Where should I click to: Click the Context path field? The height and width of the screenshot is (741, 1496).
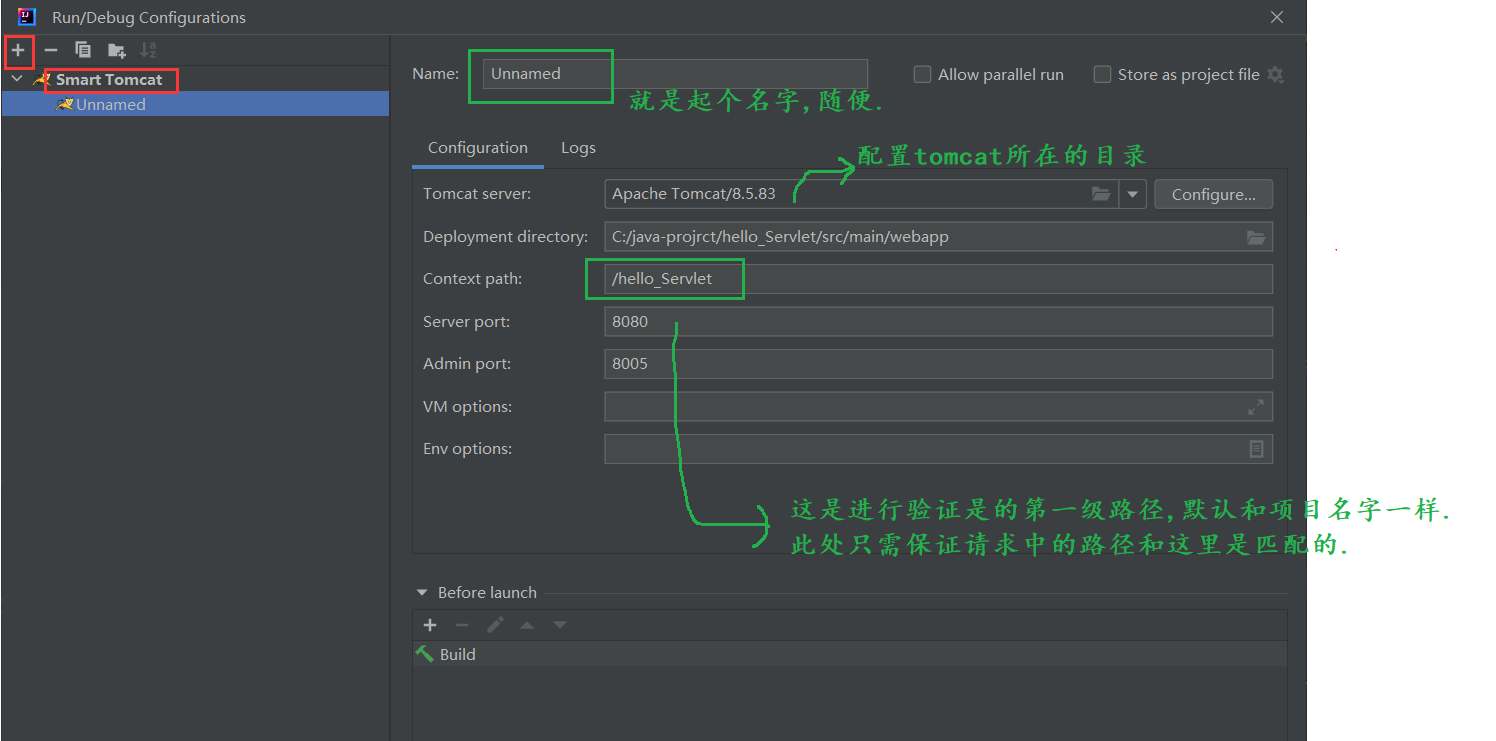(x=938, y=279)
